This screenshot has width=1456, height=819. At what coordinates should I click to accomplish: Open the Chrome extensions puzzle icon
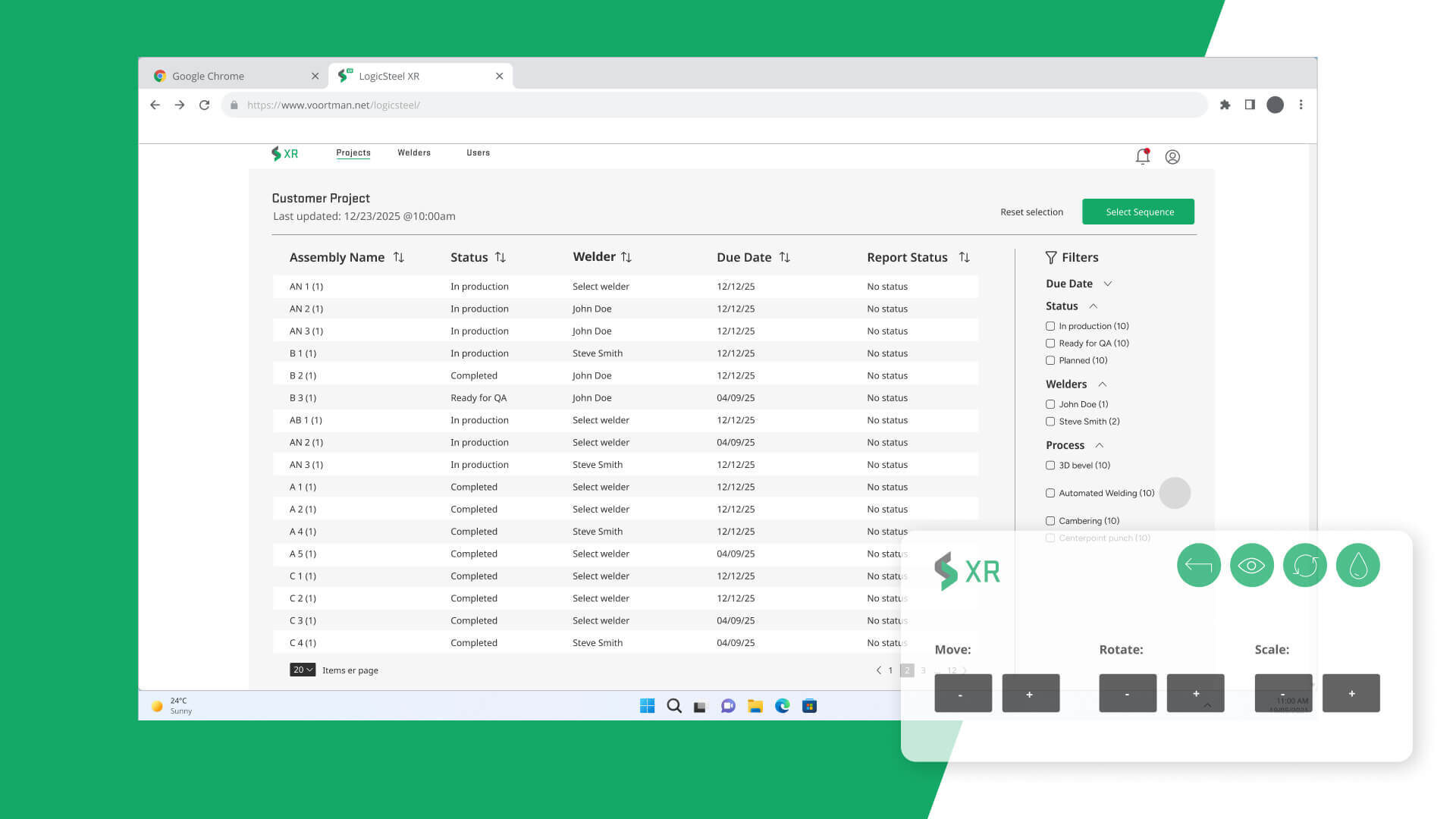[x=1225, y=105]
